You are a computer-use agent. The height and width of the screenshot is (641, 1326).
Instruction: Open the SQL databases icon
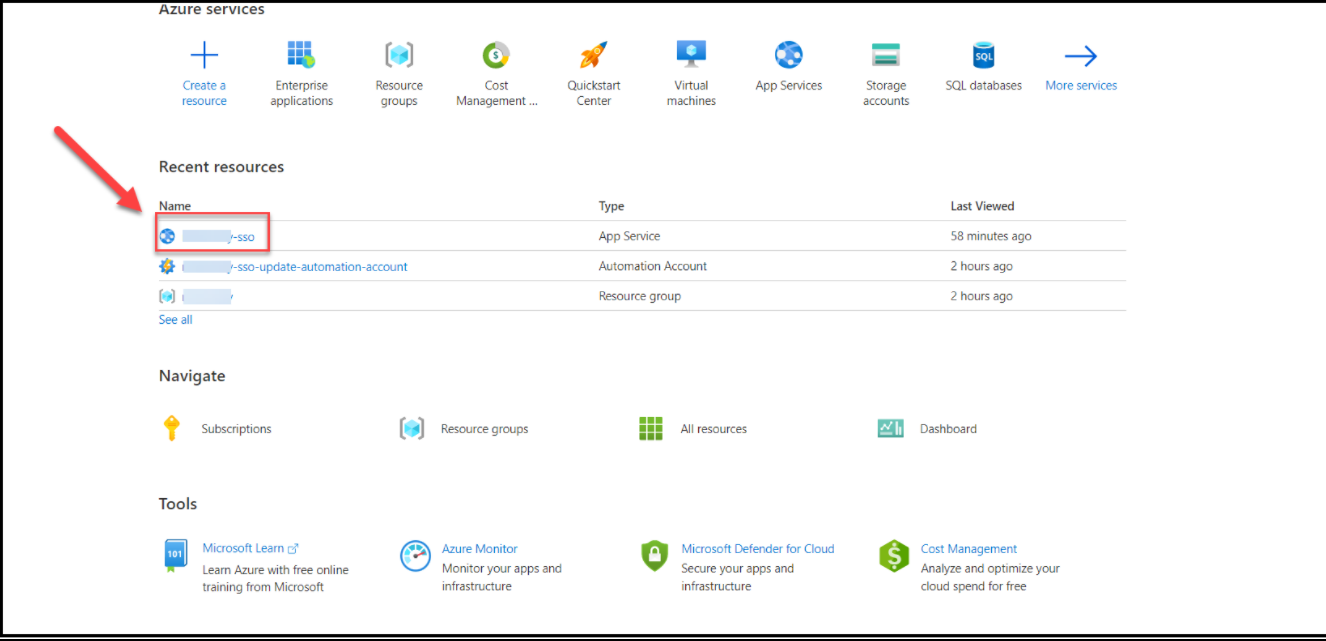pyautogui.click(x=984, y=55)
